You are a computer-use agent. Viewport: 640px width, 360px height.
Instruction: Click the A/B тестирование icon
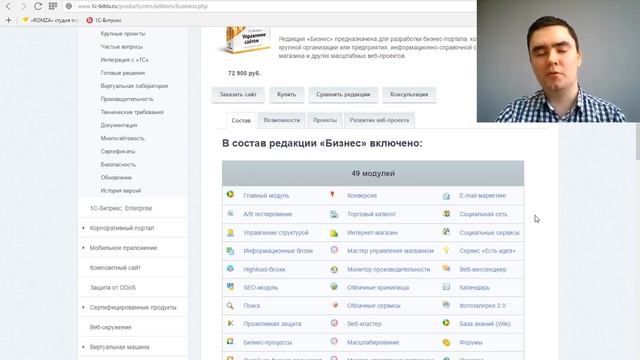tap(230, 213)
